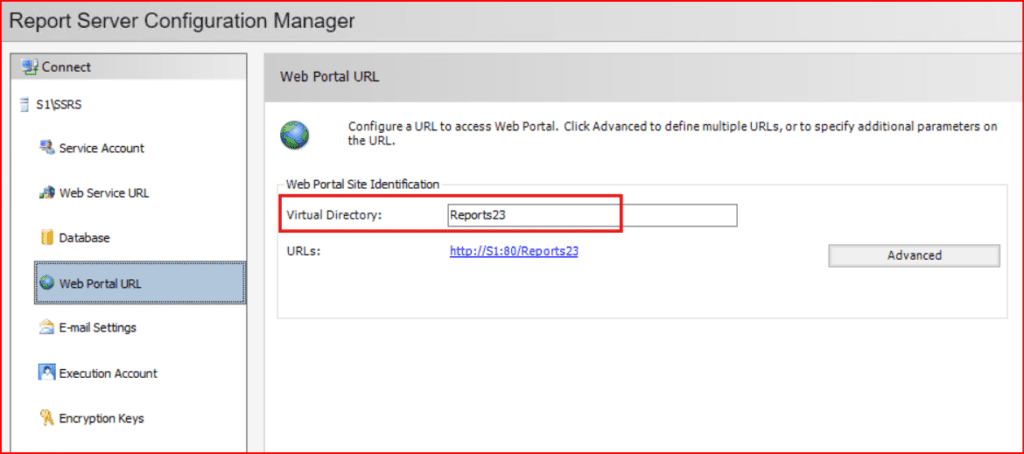Click the Web Service URL icon
This screenshot has height=454, width=1024.
pyautogui.click(x=46, y=193)
